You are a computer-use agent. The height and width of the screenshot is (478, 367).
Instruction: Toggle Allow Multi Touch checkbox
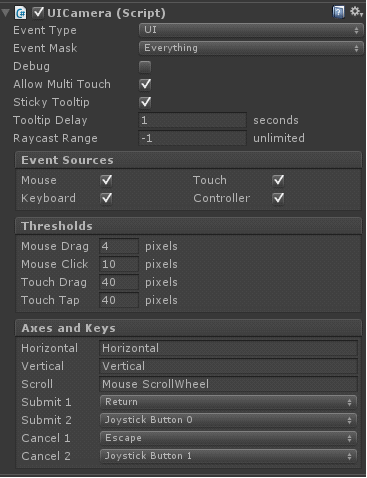[x=145, y=84]
